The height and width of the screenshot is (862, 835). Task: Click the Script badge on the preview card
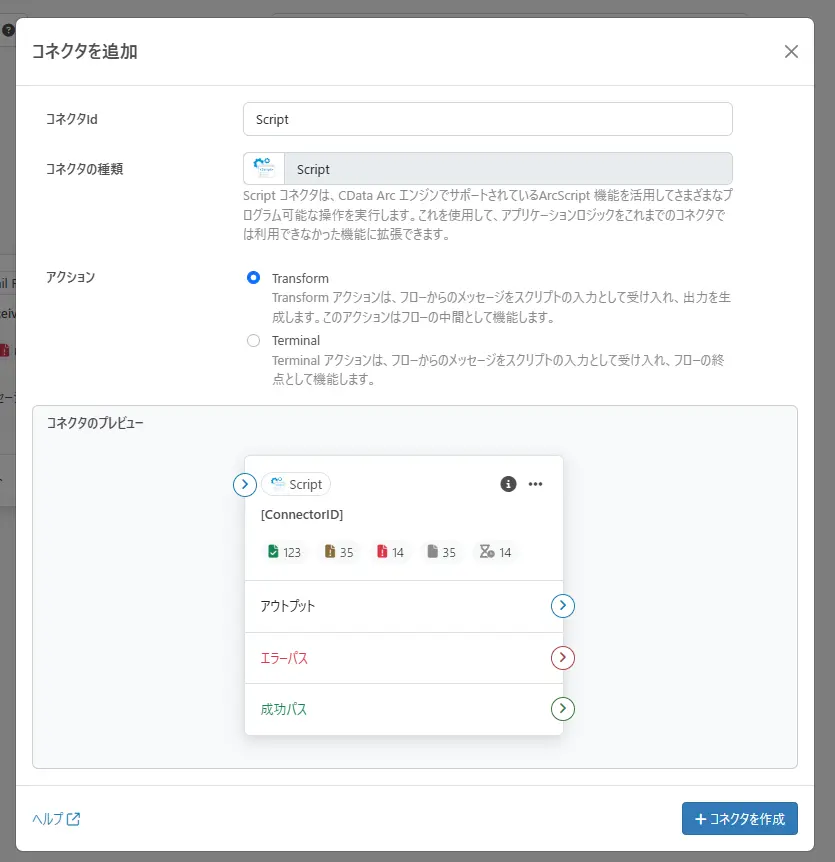pyautogui.click(x=296, y=484)
